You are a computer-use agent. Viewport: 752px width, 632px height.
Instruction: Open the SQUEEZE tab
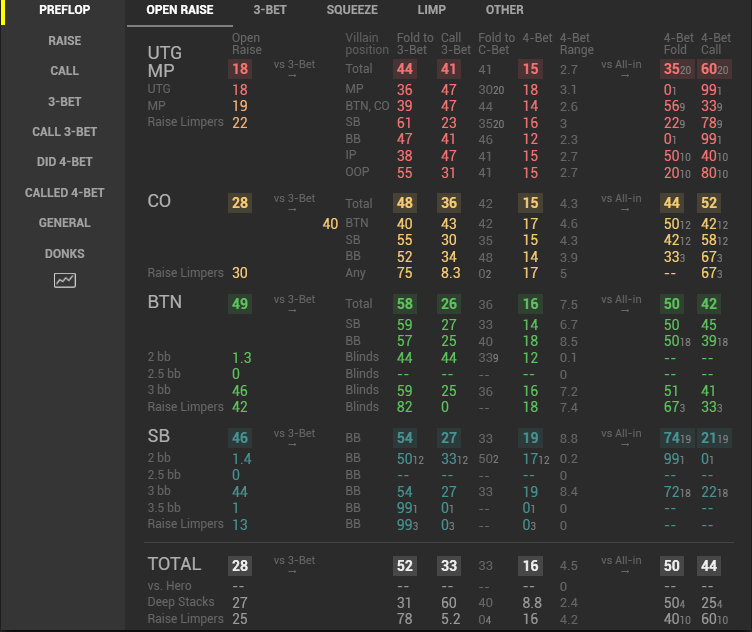tap(352, 10)
